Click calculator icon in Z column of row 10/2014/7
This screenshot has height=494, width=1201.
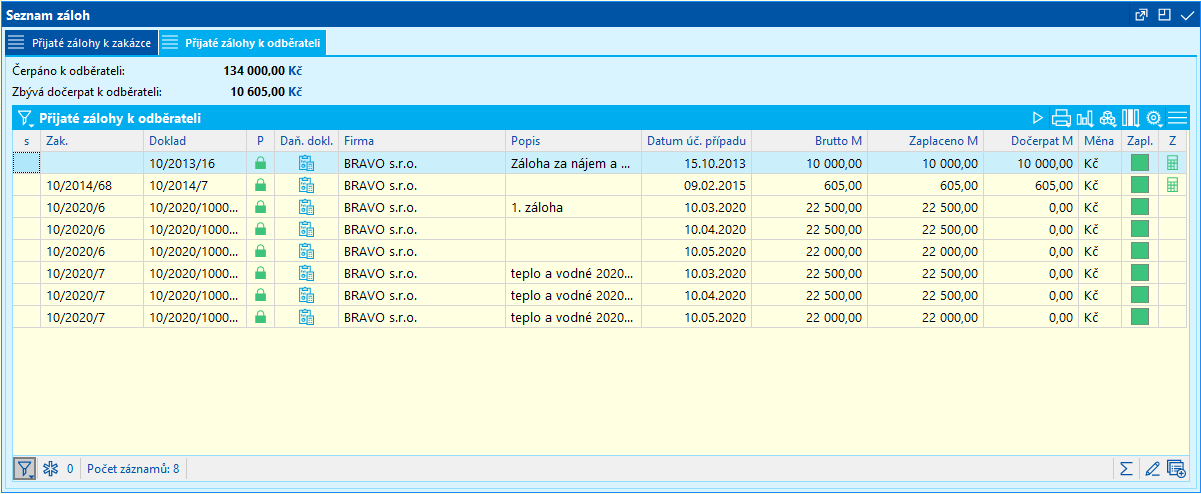(x=1173, y=185)
